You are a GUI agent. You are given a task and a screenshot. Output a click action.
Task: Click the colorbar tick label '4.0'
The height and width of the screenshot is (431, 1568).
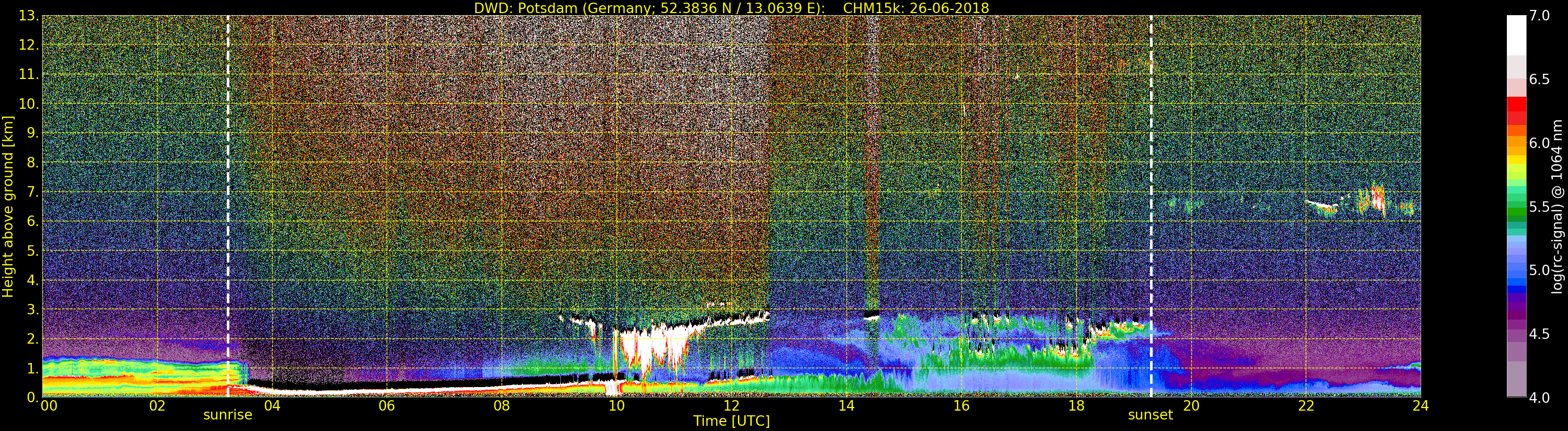(1539, 398)
